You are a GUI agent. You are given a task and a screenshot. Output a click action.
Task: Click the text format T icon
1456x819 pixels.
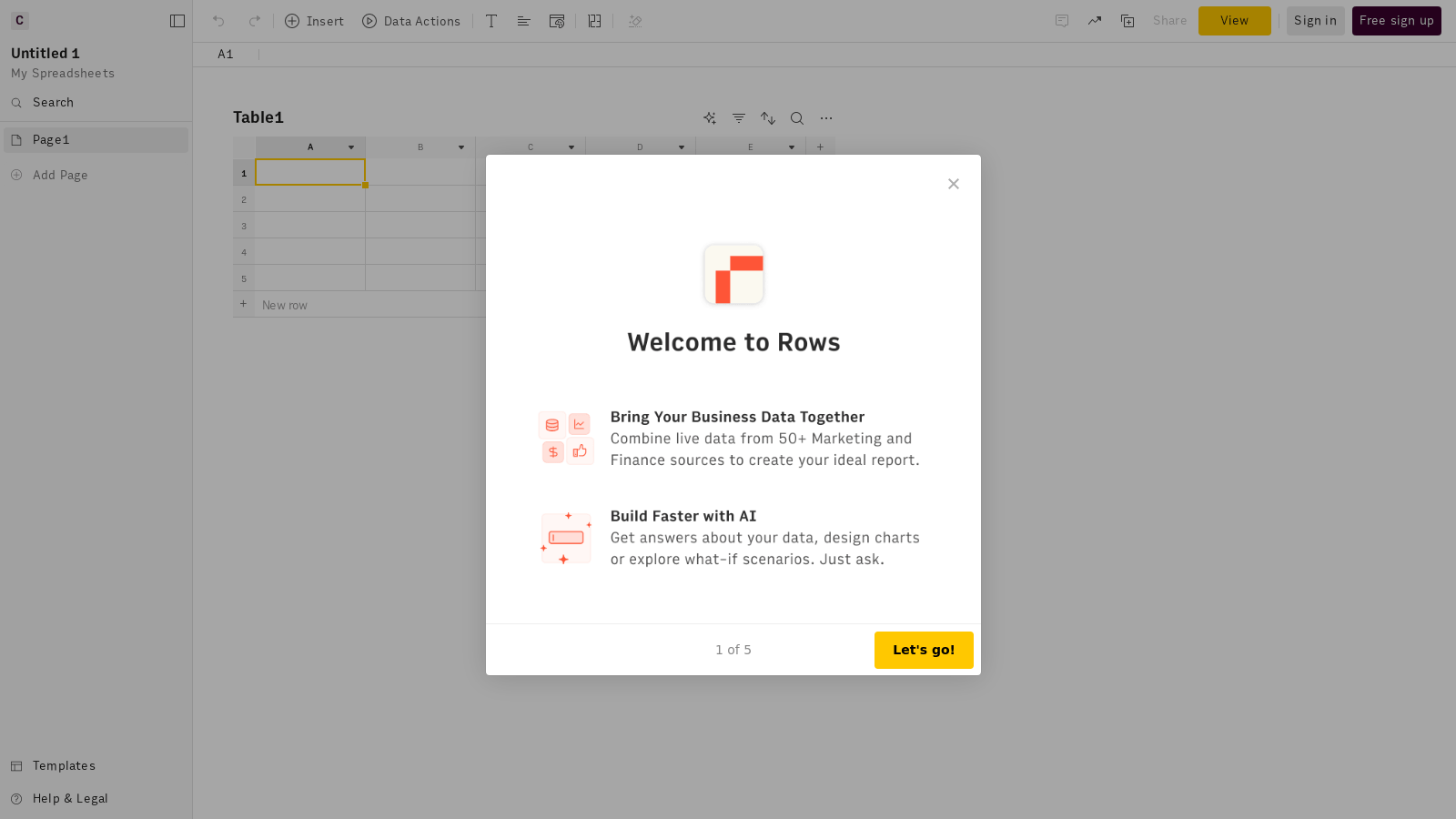491,21
